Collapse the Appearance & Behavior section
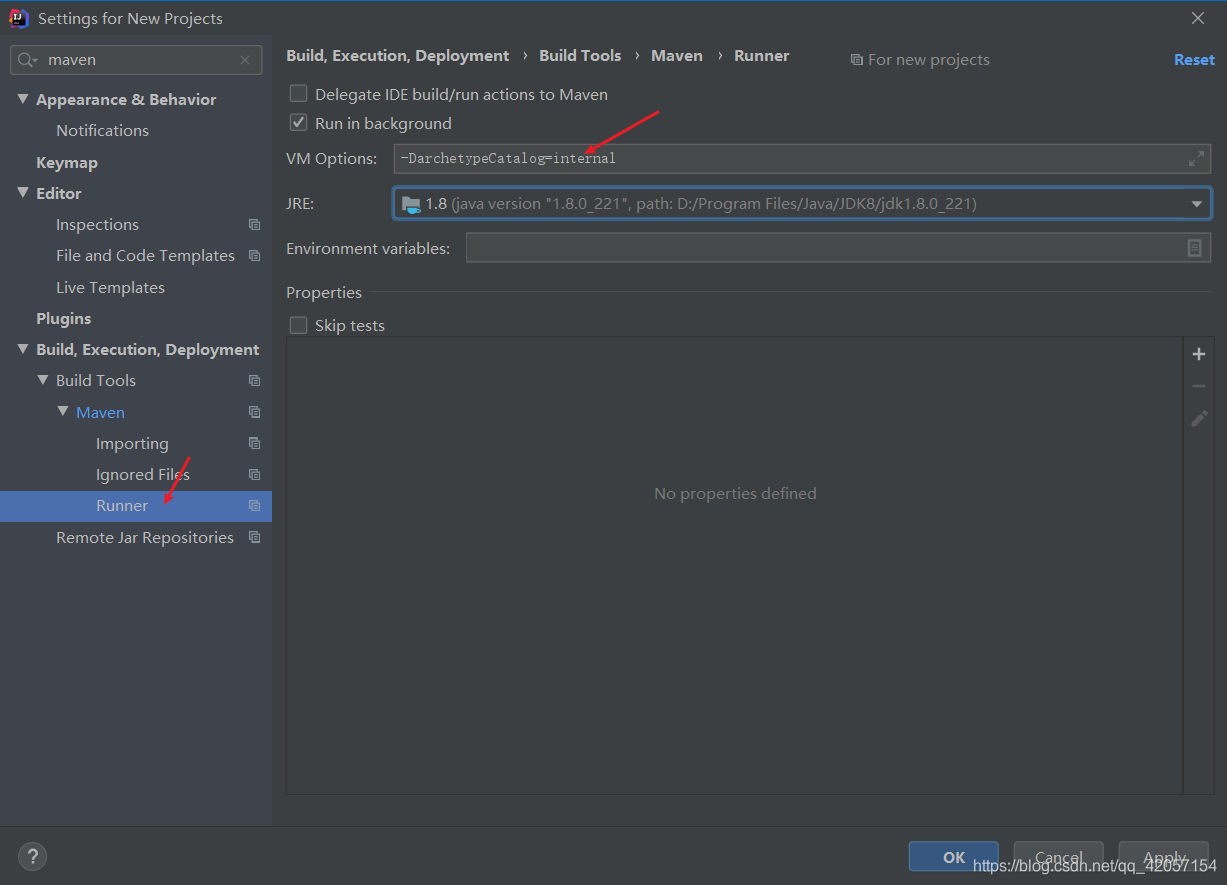 point(23,99)
